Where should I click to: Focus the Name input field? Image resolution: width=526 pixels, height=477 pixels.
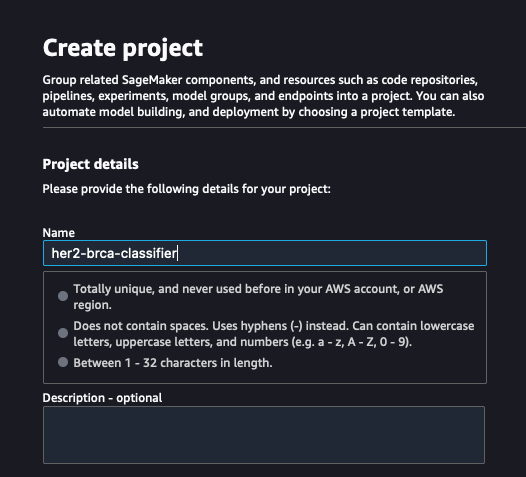click(x=265, y=253)
